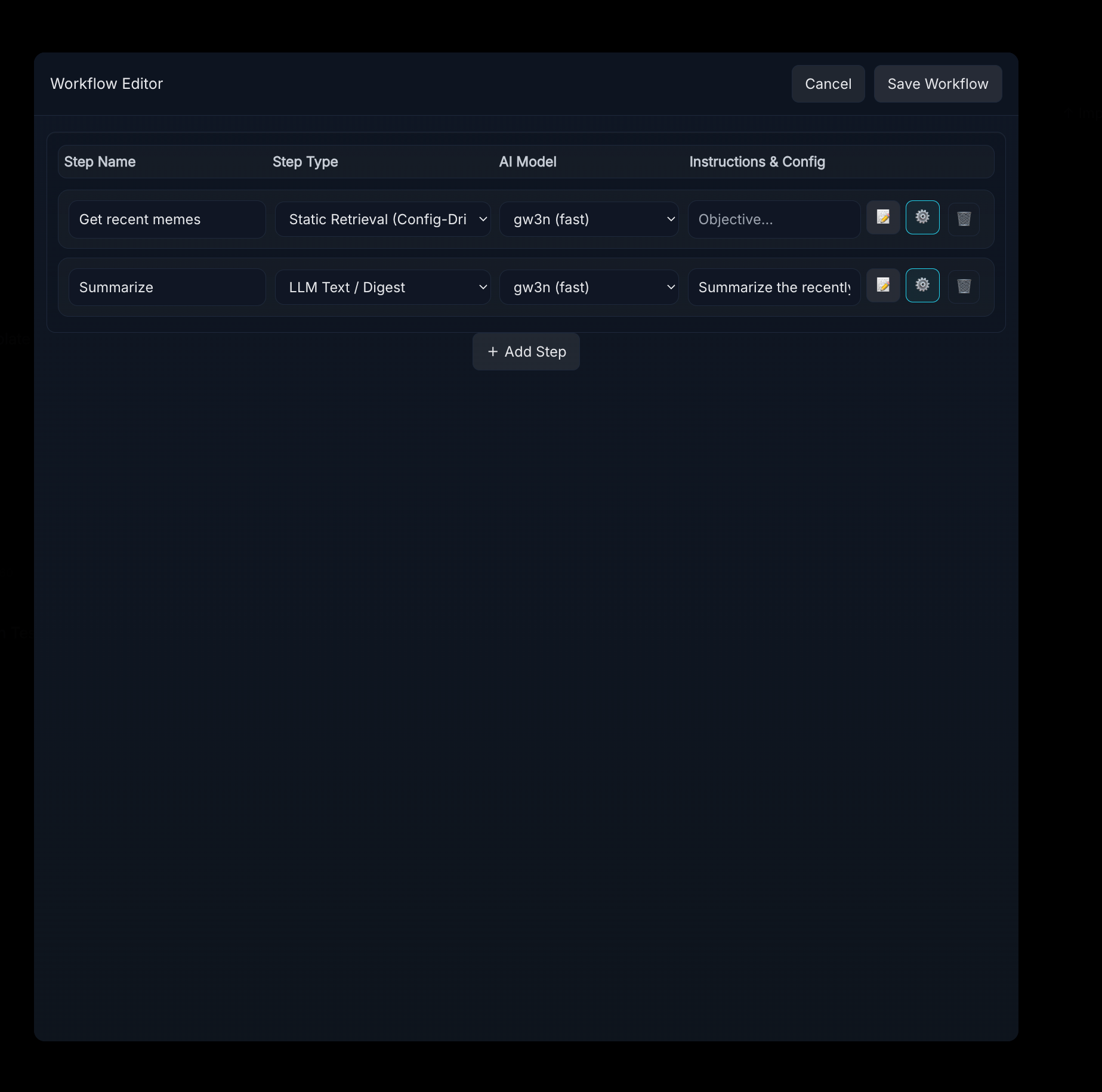This screenshot has height=1092, width=1102.
Task: Focus the Get recent memes name field
Action: [x=167, y=219]
